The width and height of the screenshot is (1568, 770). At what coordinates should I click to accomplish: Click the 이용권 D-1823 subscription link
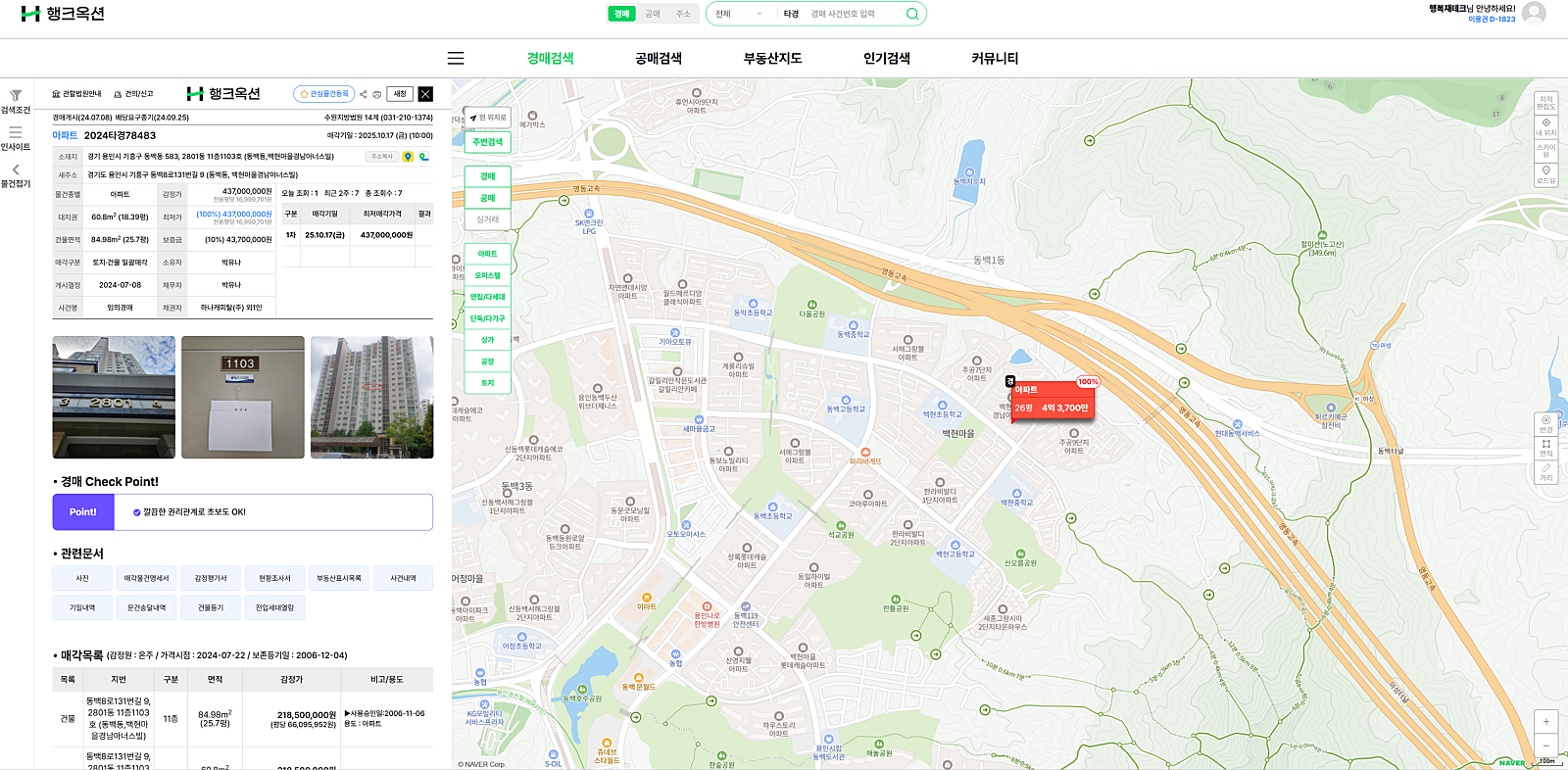1492,19
